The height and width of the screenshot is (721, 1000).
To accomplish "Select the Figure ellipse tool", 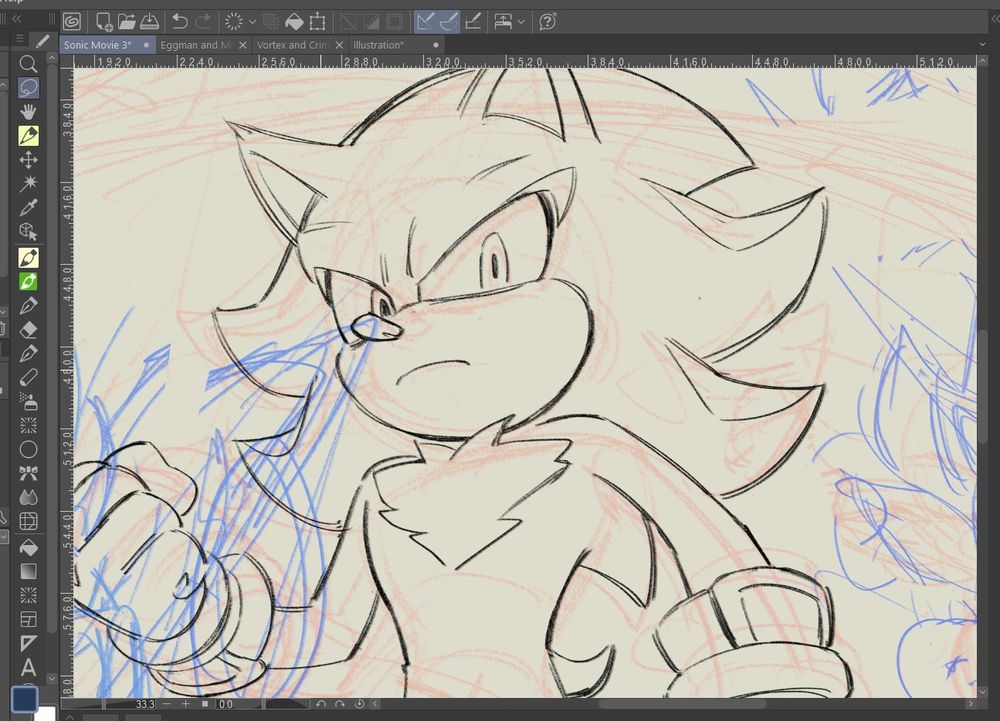I will pyautogui.click(x=28, y=449).
